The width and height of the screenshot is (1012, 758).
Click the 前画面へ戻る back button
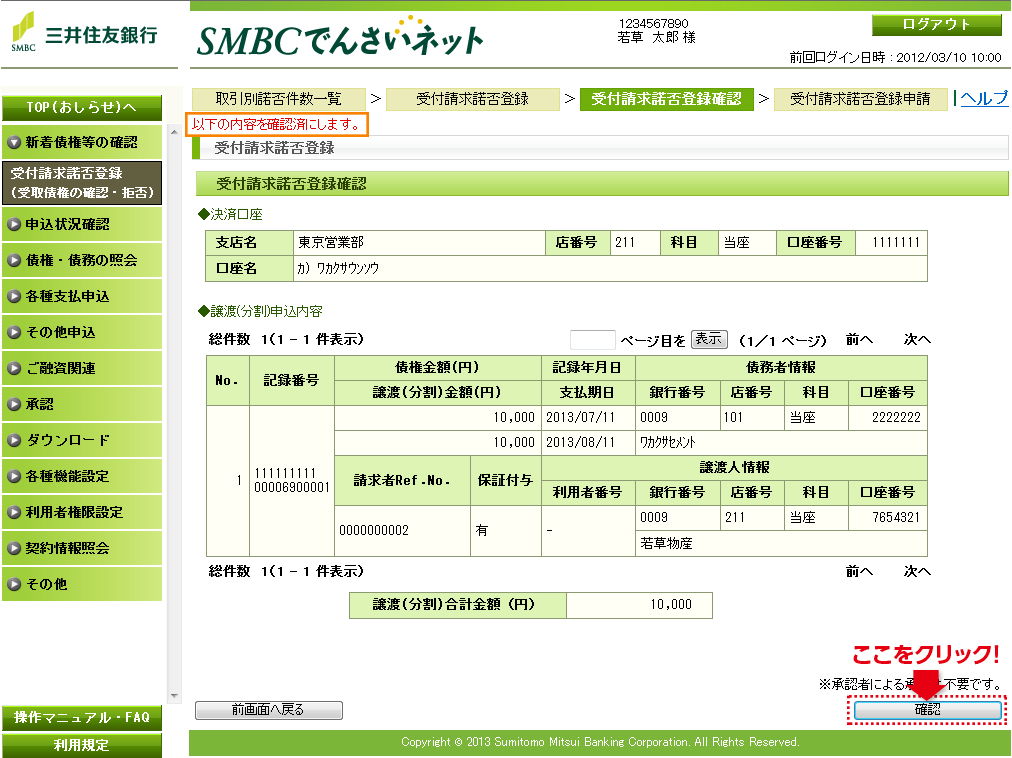point(268,710)
